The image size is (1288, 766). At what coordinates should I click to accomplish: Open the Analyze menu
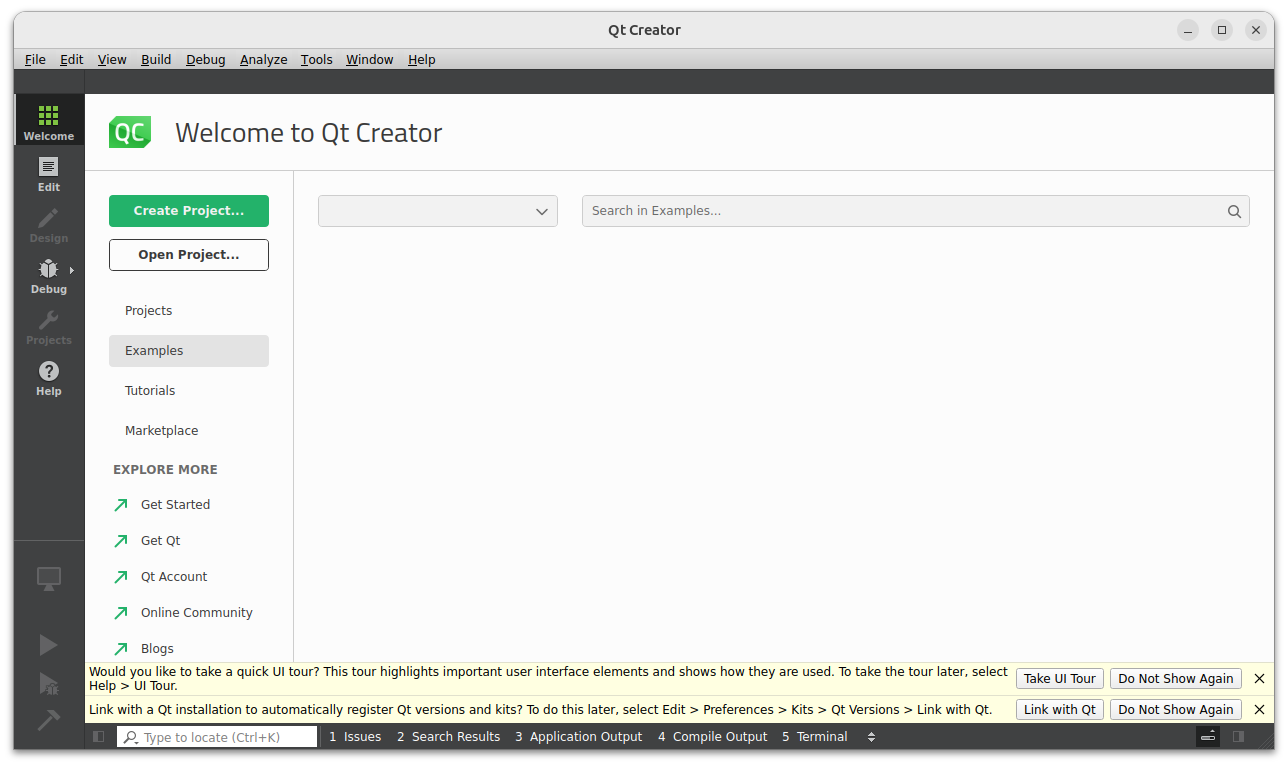click(x=264, y=60)
